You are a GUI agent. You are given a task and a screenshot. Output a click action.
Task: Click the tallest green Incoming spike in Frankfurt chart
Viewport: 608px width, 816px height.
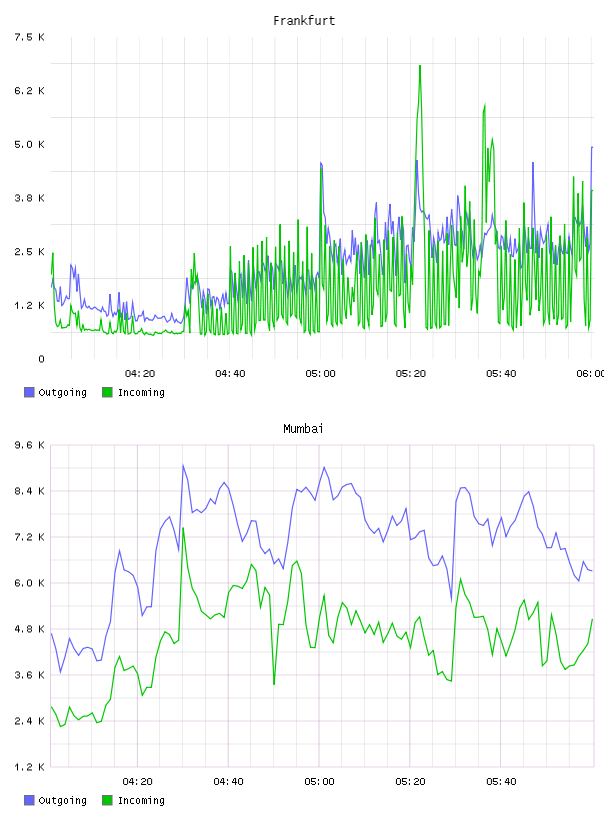420,67
